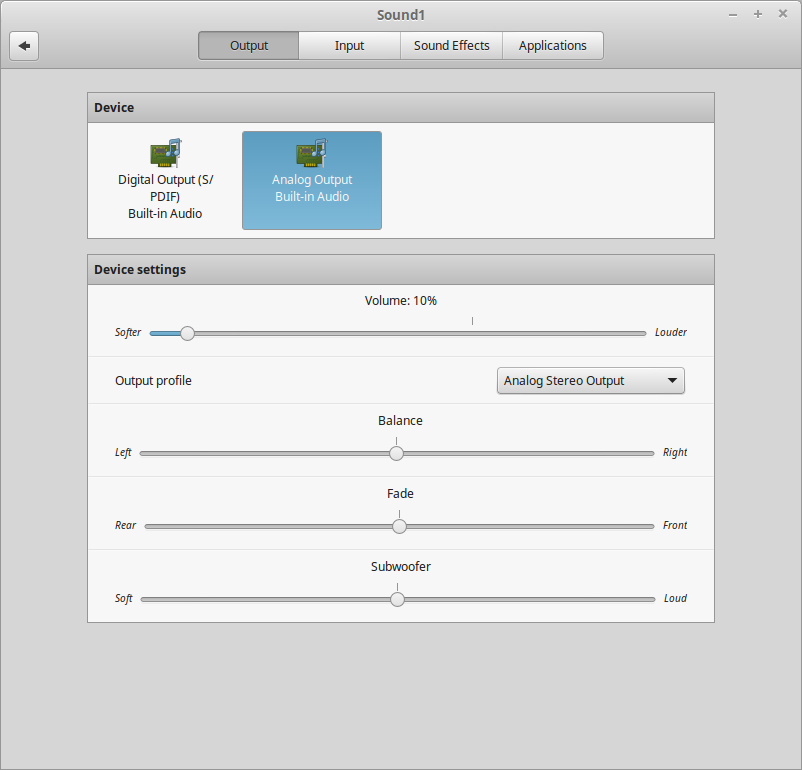The image size is (802, 770).
Task: Open the Output profile dropdown
Action: tap(591, 381)
